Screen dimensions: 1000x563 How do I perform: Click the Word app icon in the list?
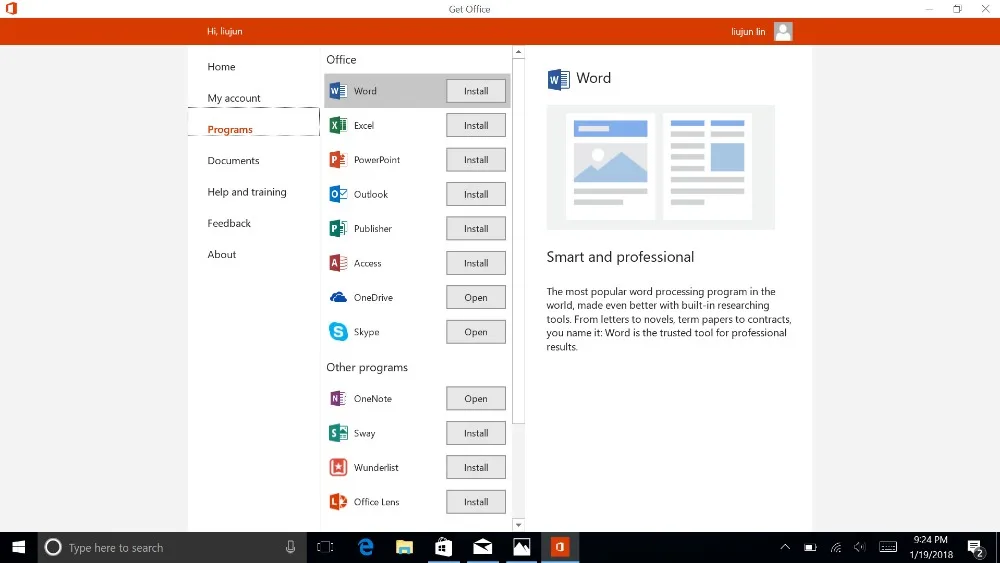(x=338, y=91)
